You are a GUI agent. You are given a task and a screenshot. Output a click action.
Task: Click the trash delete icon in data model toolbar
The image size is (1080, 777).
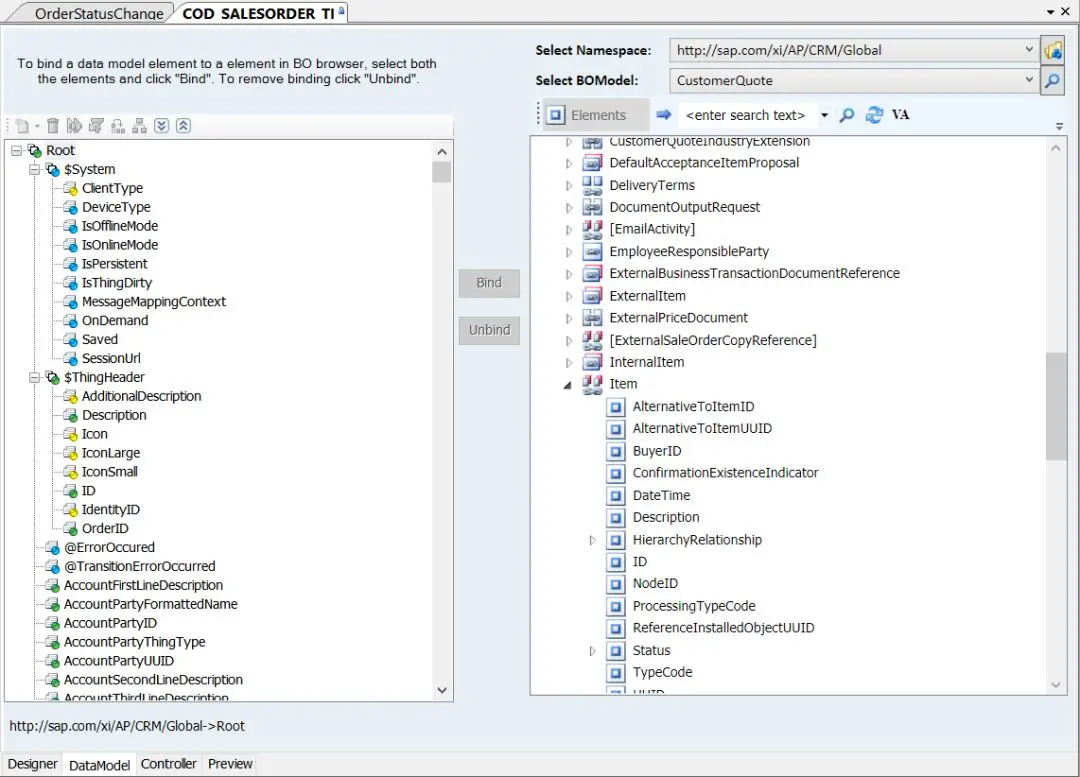pos(53,126)
